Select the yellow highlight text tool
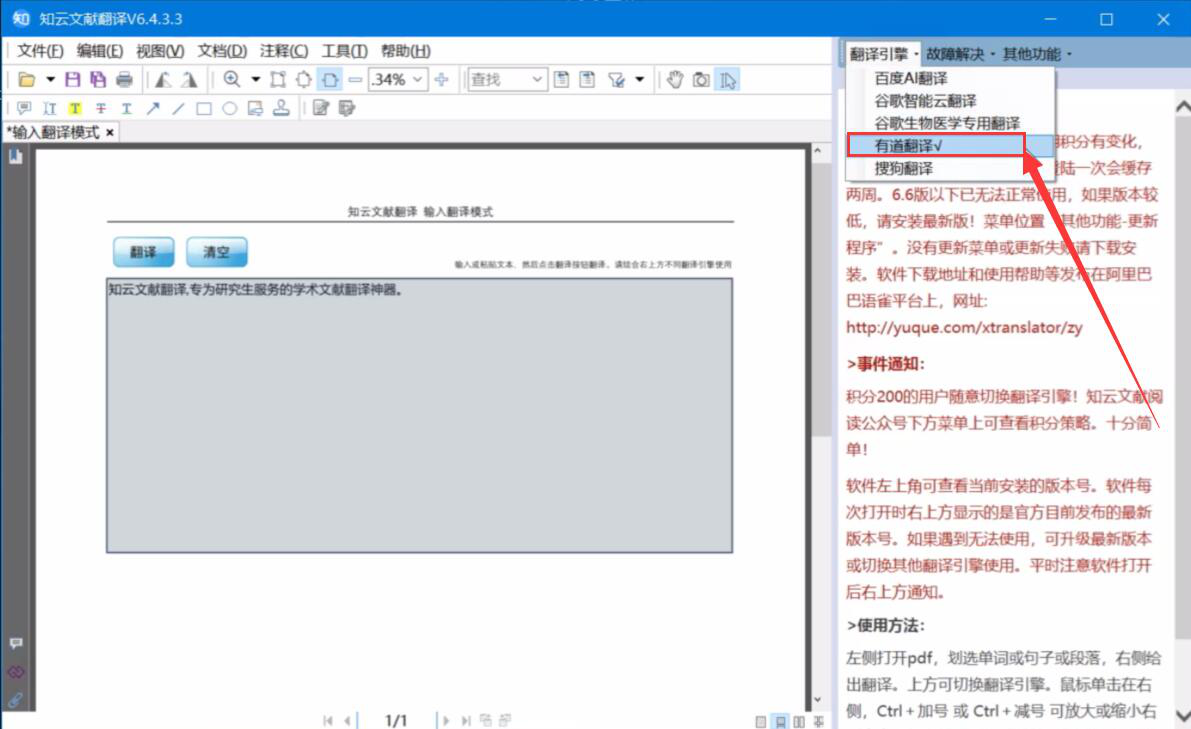 click(x=74, y=109)
